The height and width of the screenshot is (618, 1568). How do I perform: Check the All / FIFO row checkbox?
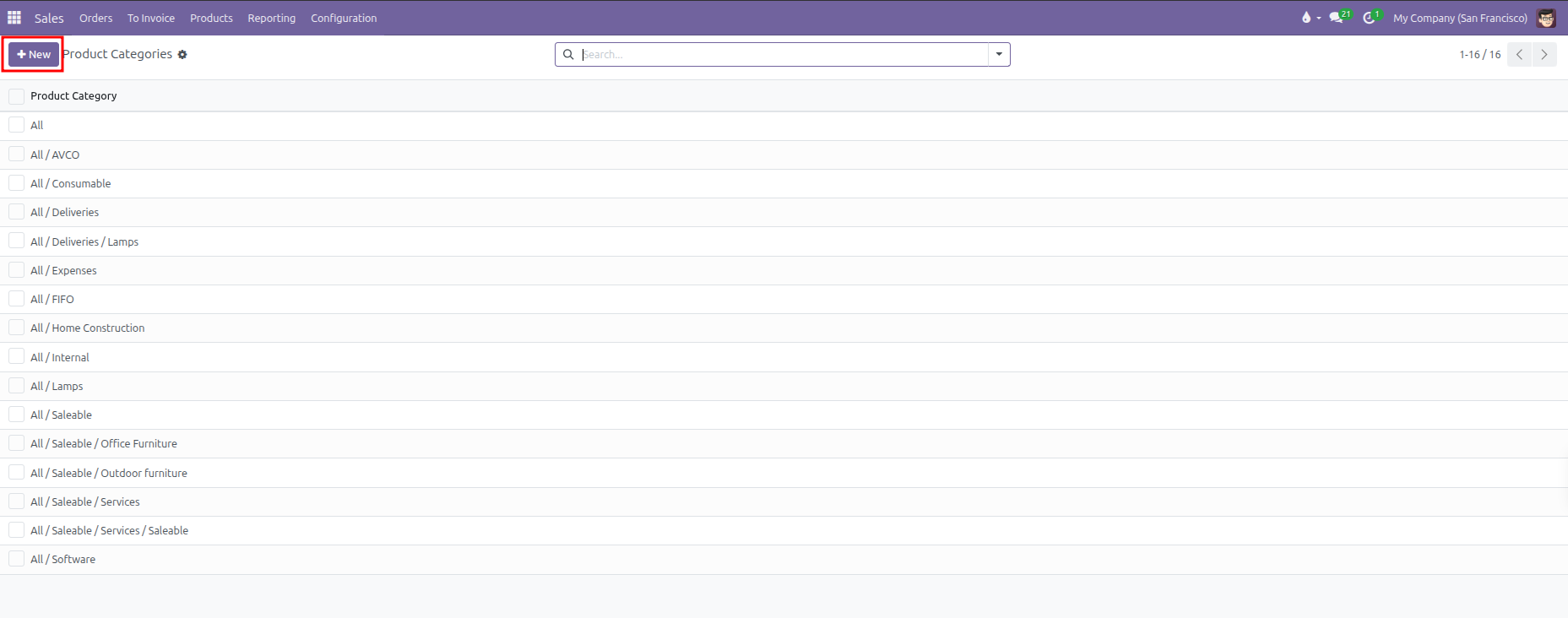(x=16, y=298)
